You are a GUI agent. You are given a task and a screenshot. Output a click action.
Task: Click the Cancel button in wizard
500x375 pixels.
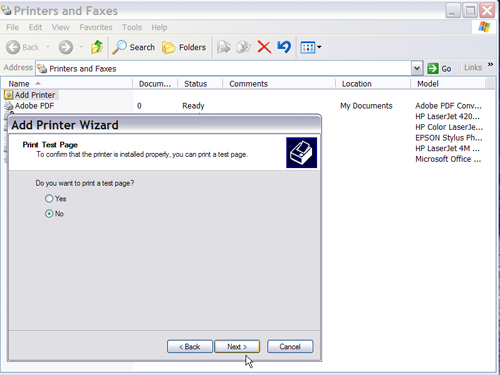pyautogui.click(x=290, y=347)
